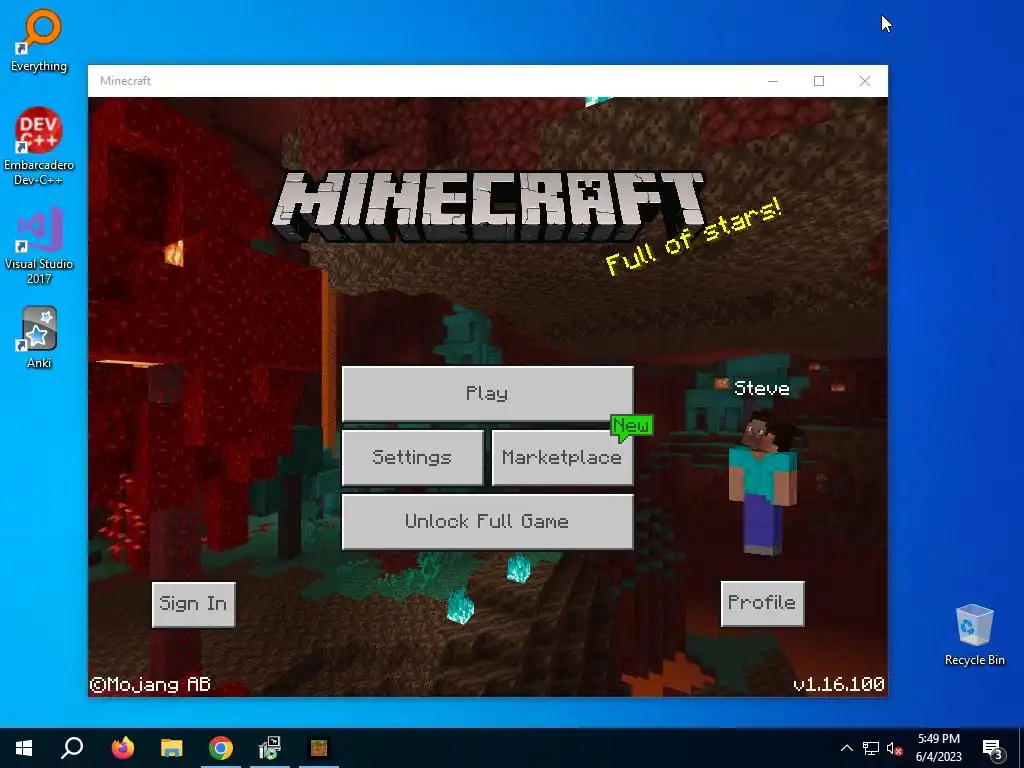
Task: Close the Minecraft window
Action: click(x=865, y=81)
